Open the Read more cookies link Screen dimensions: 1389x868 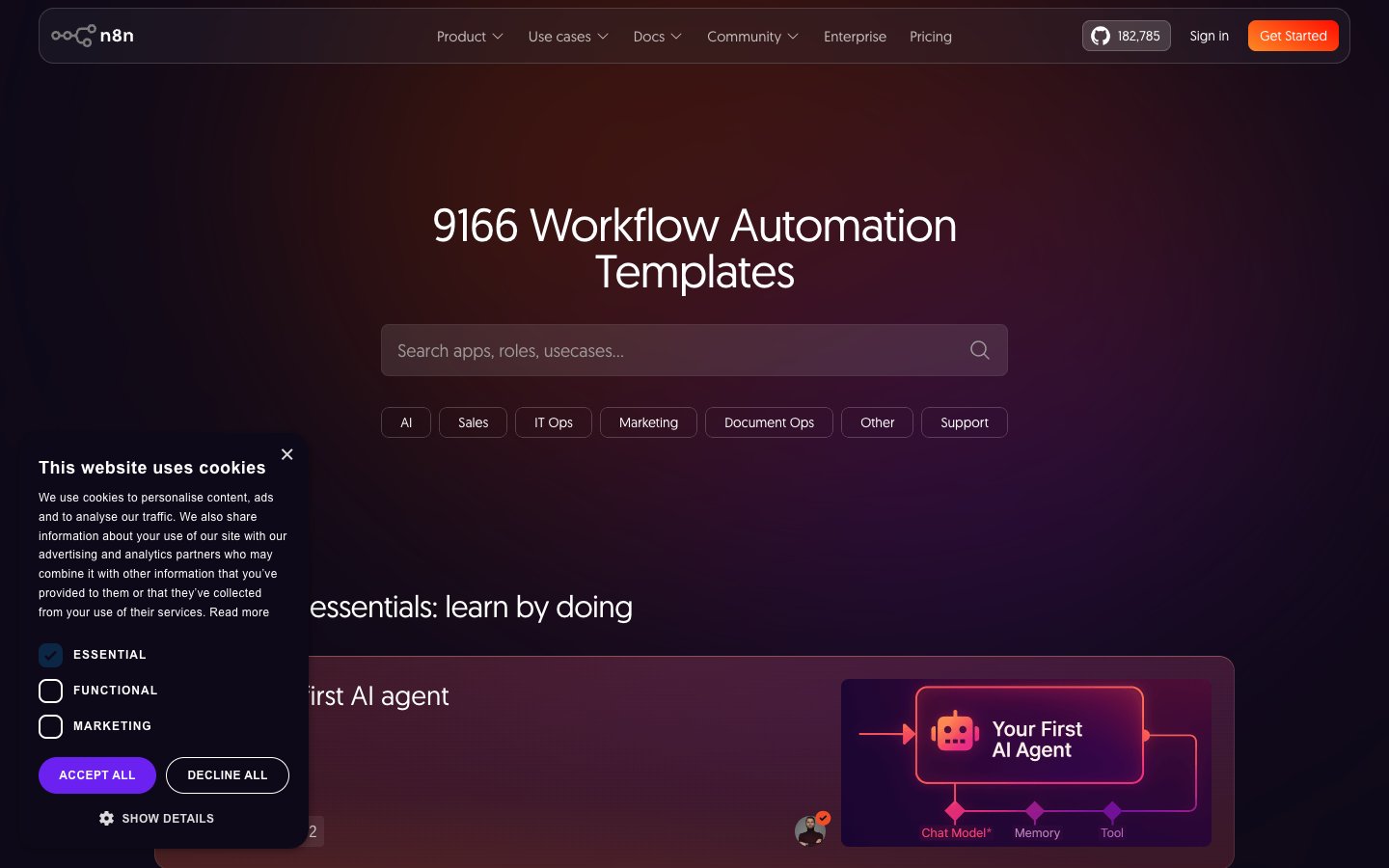[239, 611]
